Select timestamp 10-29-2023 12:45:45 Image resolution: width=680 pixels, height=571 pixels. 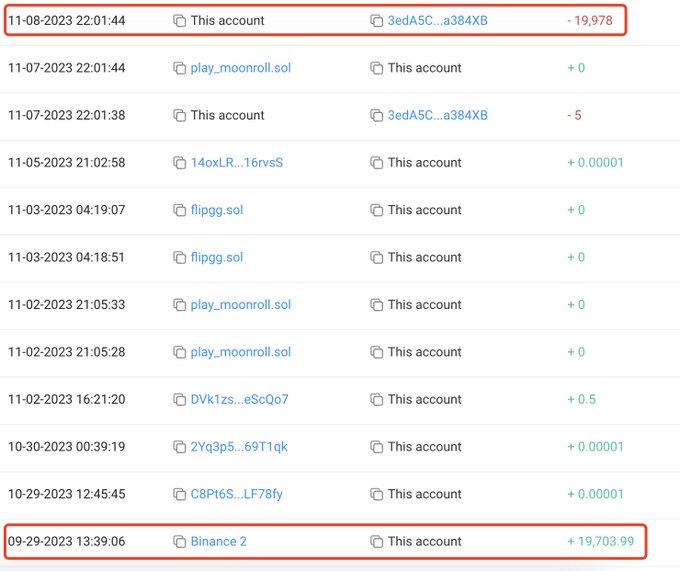[67, 494]
